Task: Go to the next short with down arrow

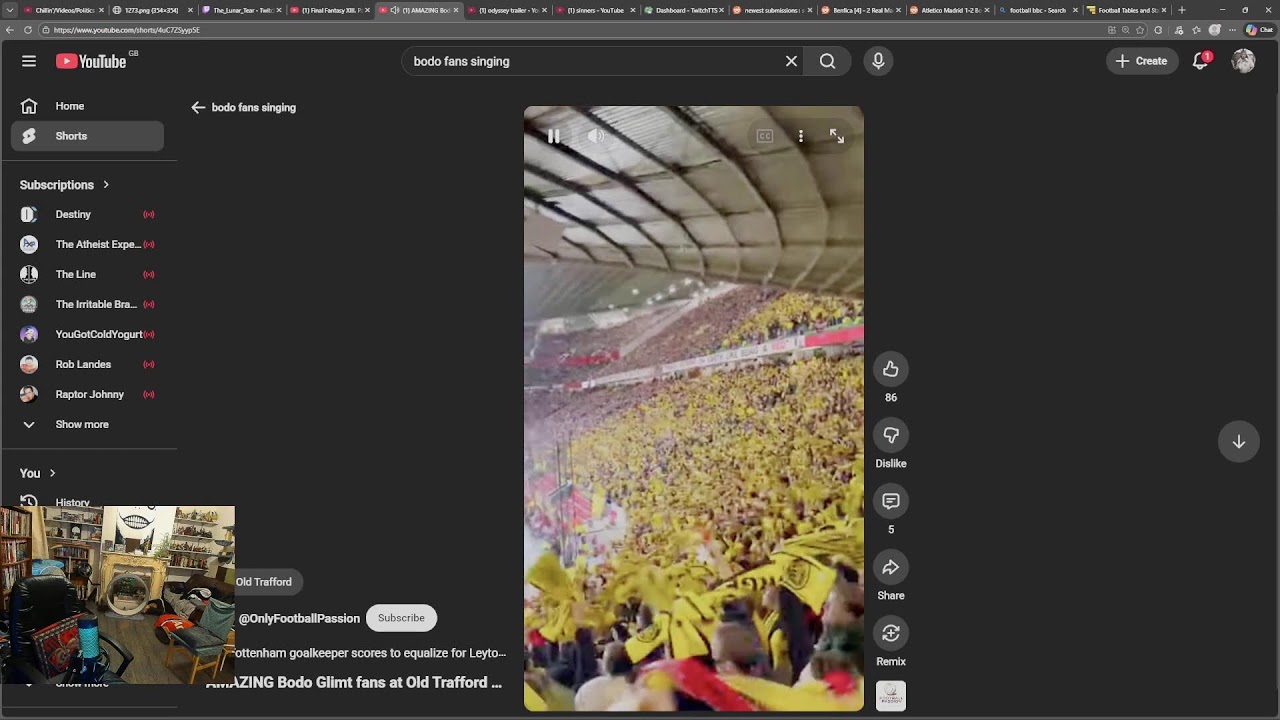Action: click(1238, 442)
